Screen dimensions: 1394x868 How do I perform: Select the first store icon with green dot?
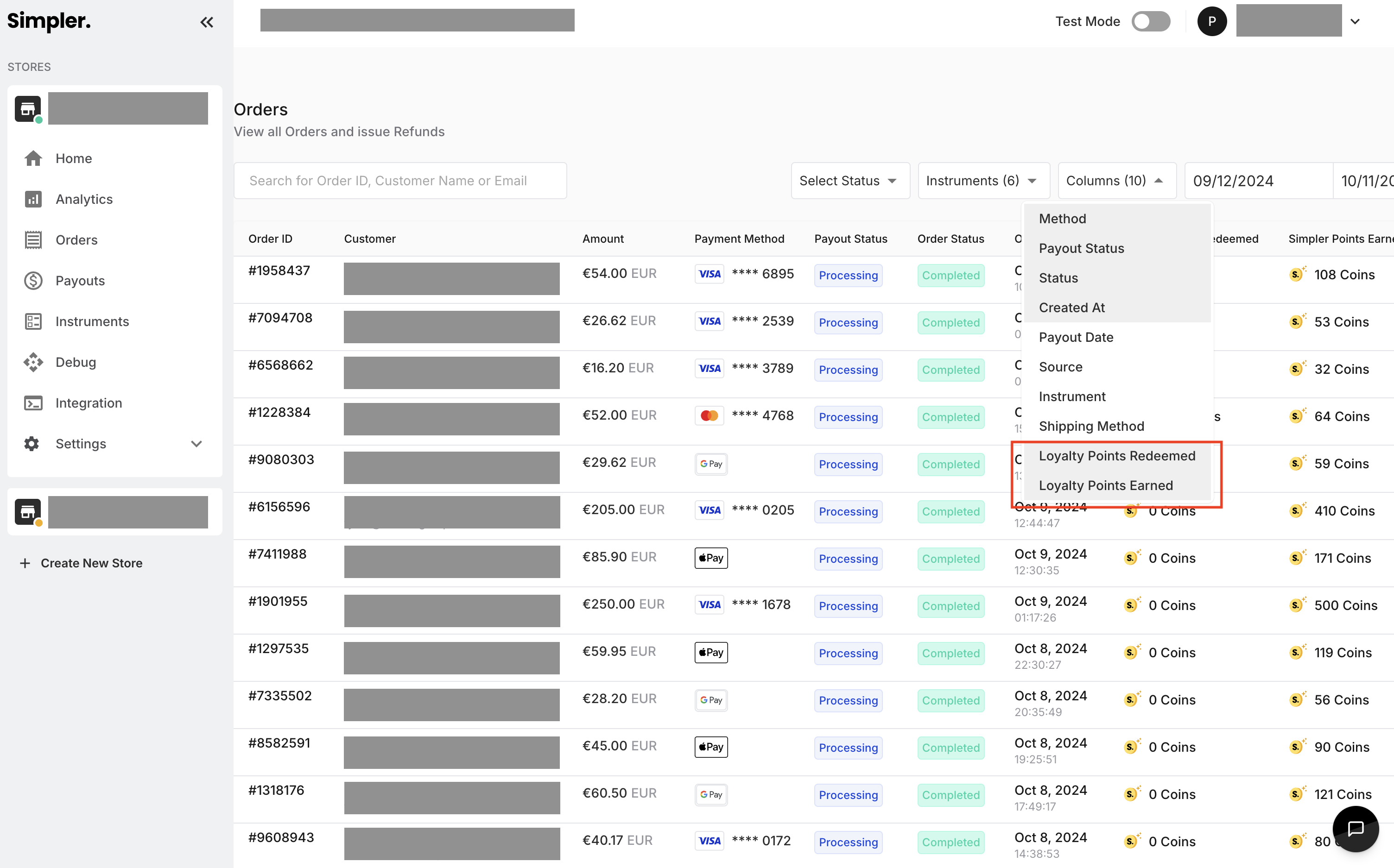pos(27,108)
